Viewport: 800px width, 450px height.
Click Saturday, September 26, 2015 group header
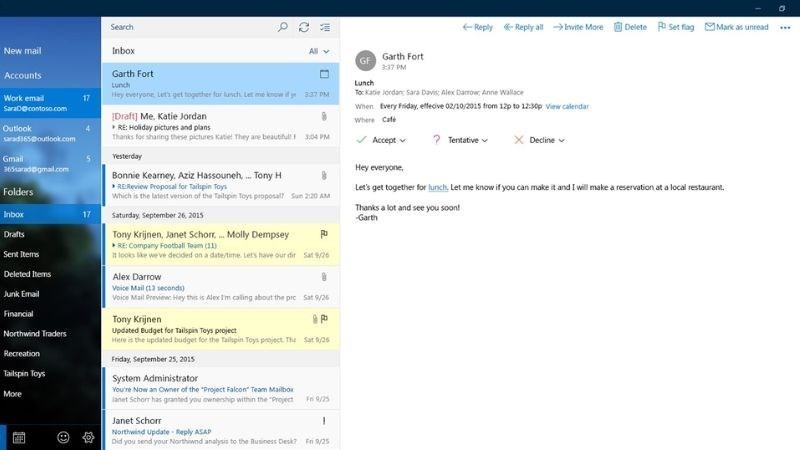coord(220,215)
